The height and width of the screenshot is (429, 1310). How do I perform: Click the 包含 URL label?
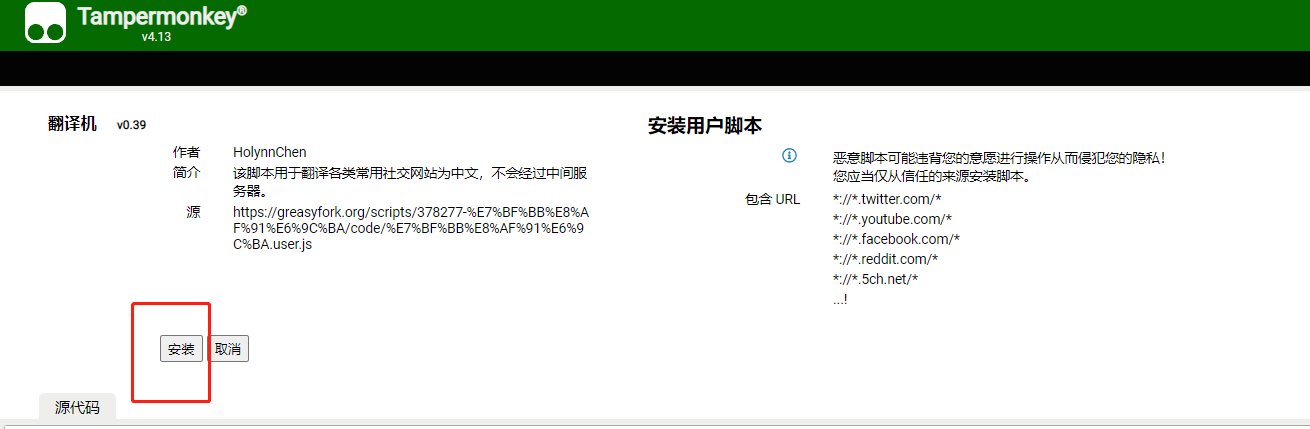tap(772, 199)
